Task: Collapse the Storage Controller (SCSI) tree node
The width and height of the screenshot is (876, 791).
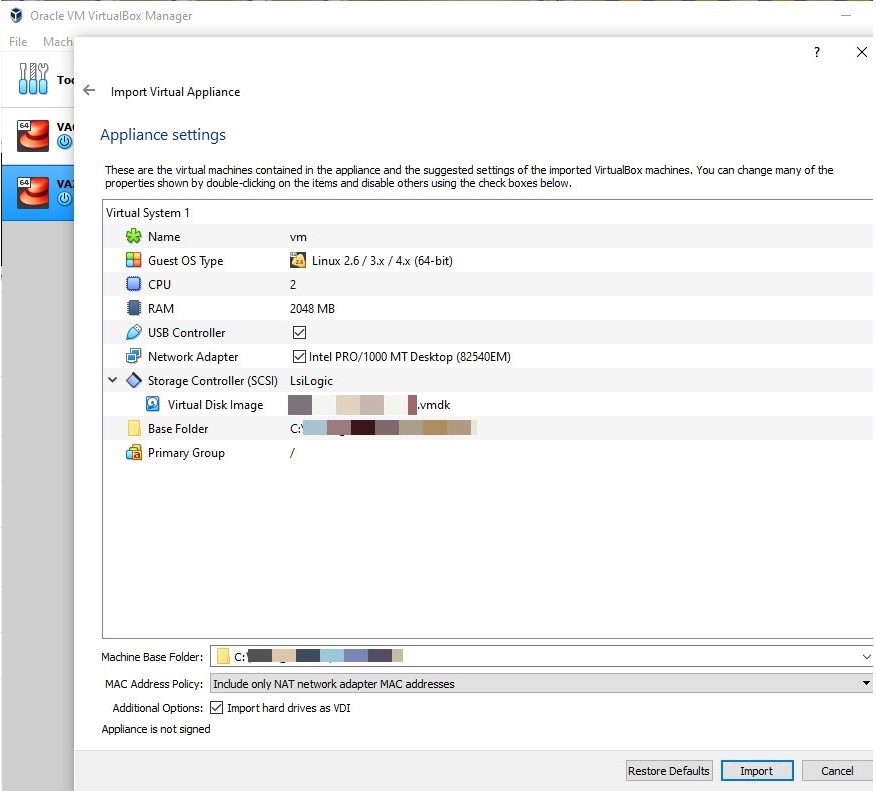Action: click(112, 381)
